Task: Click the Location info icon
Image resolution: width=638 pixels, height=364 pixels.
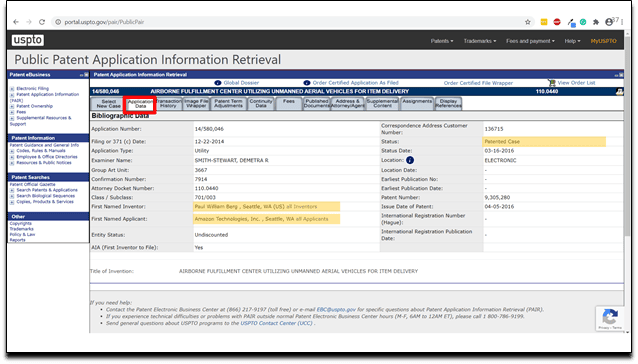Action: (x=410, y=160)
